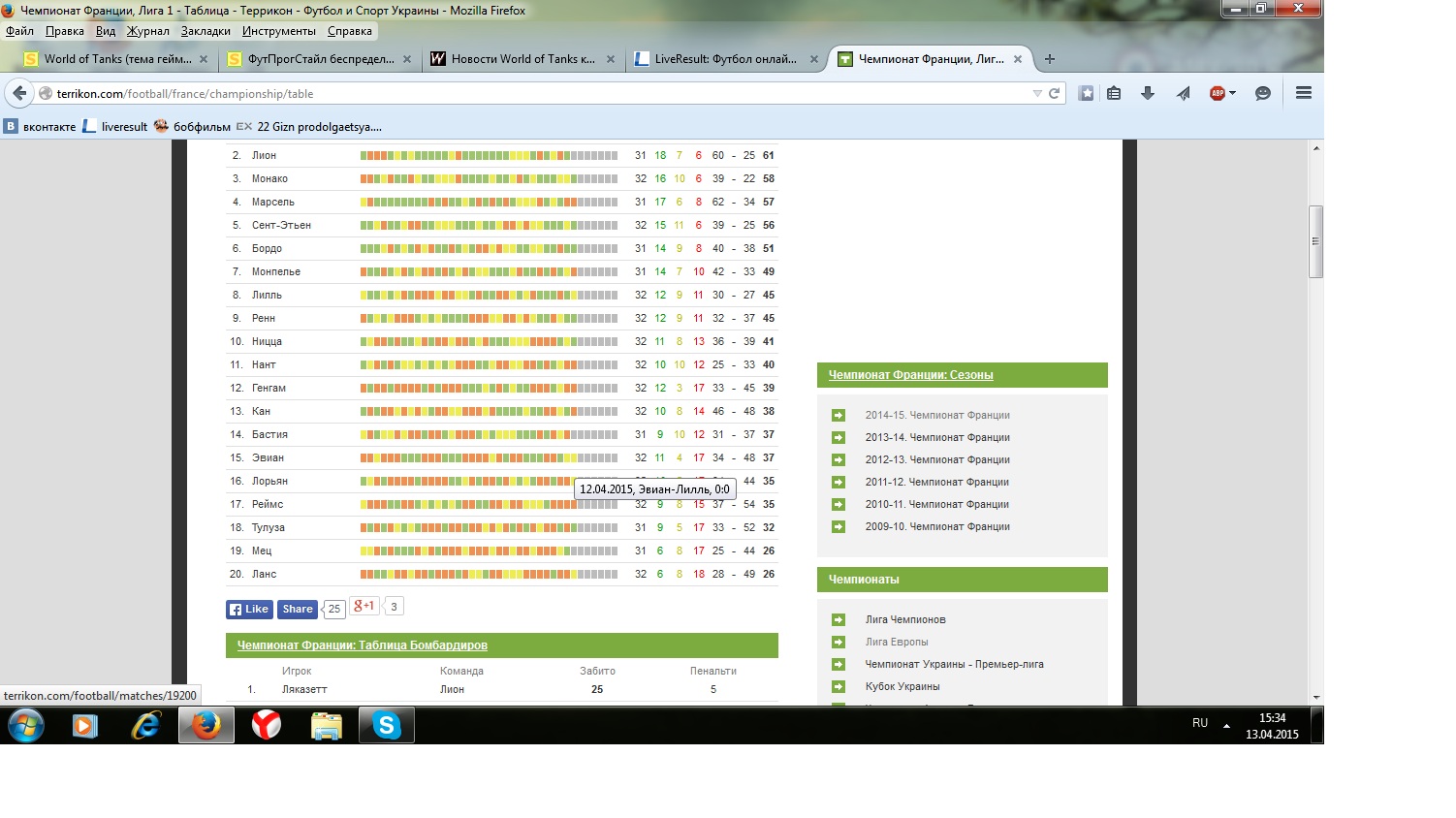
Task: Click the page vertical scrollbar thumb
Action: click(1315, 241)
